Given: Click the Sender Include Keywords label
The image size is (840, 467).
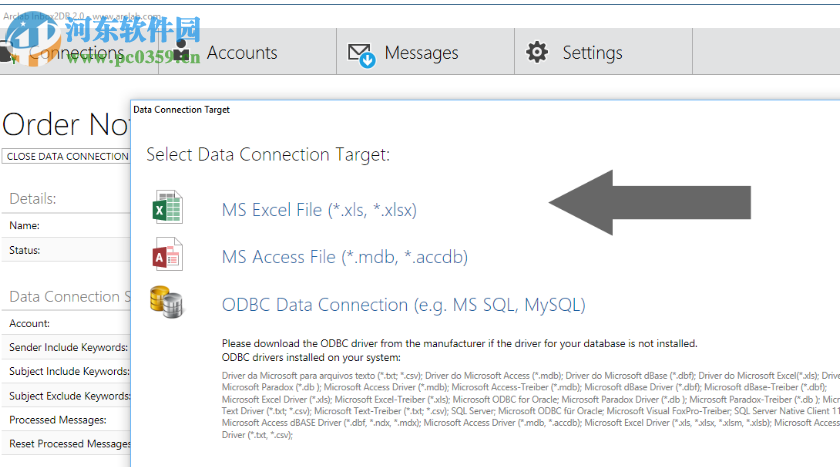Looking at the screenshot, I should point(68,347).
